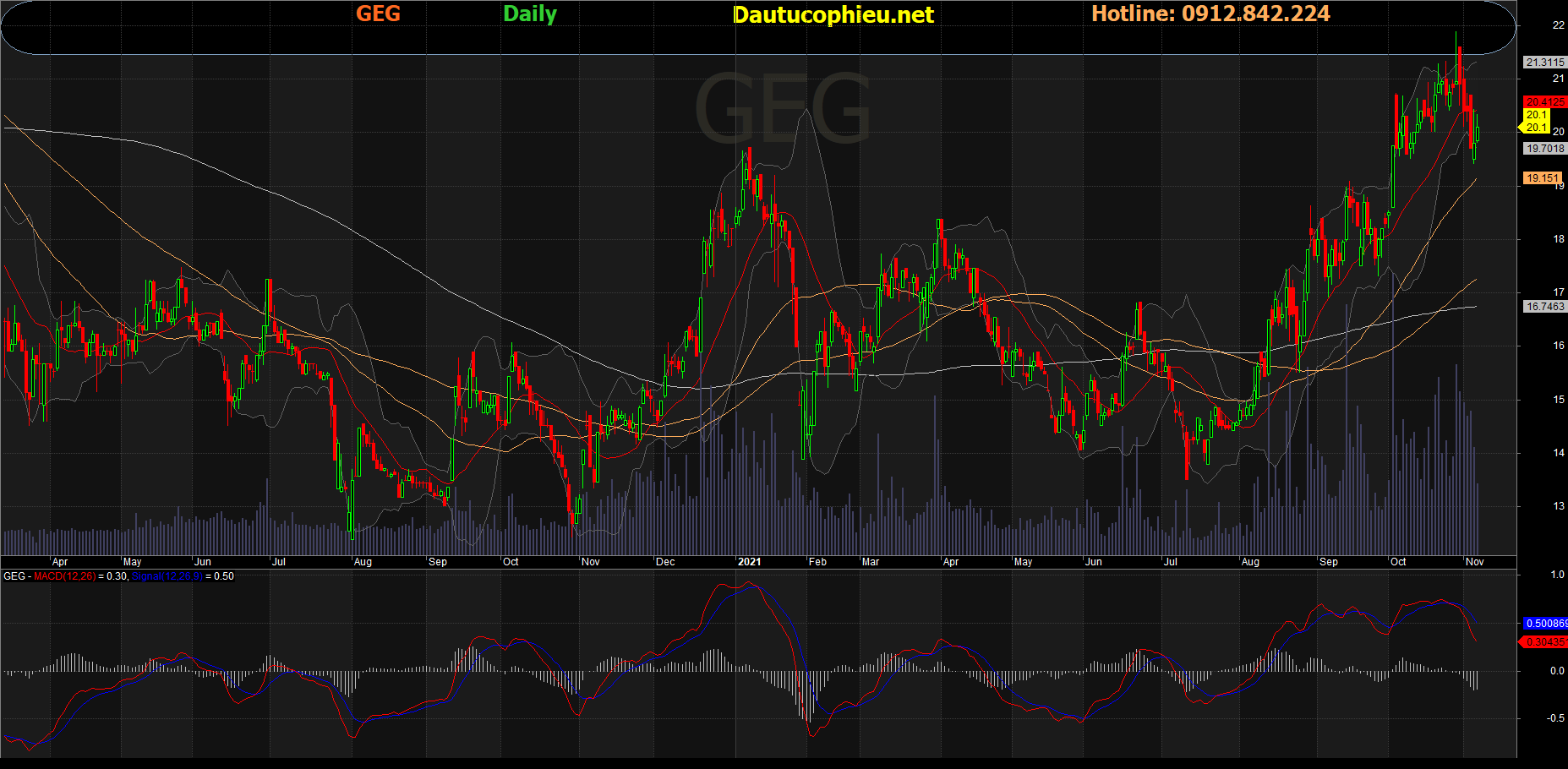This screenshot has width=1568, height=769.
Task: Click the large GEG watermark on chart
Action: click(782, 110)
